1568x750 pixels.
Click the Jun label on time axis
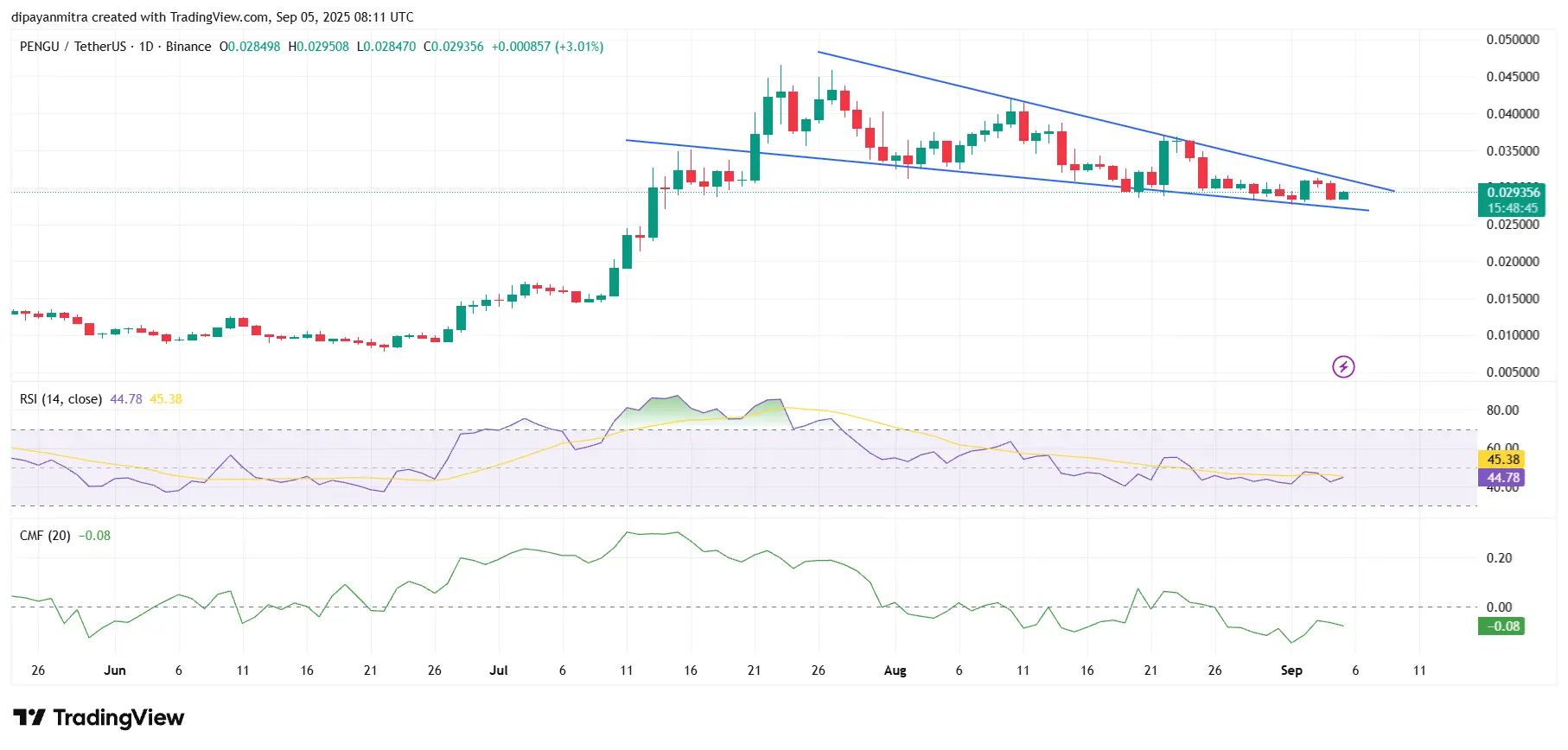point(114,671)
